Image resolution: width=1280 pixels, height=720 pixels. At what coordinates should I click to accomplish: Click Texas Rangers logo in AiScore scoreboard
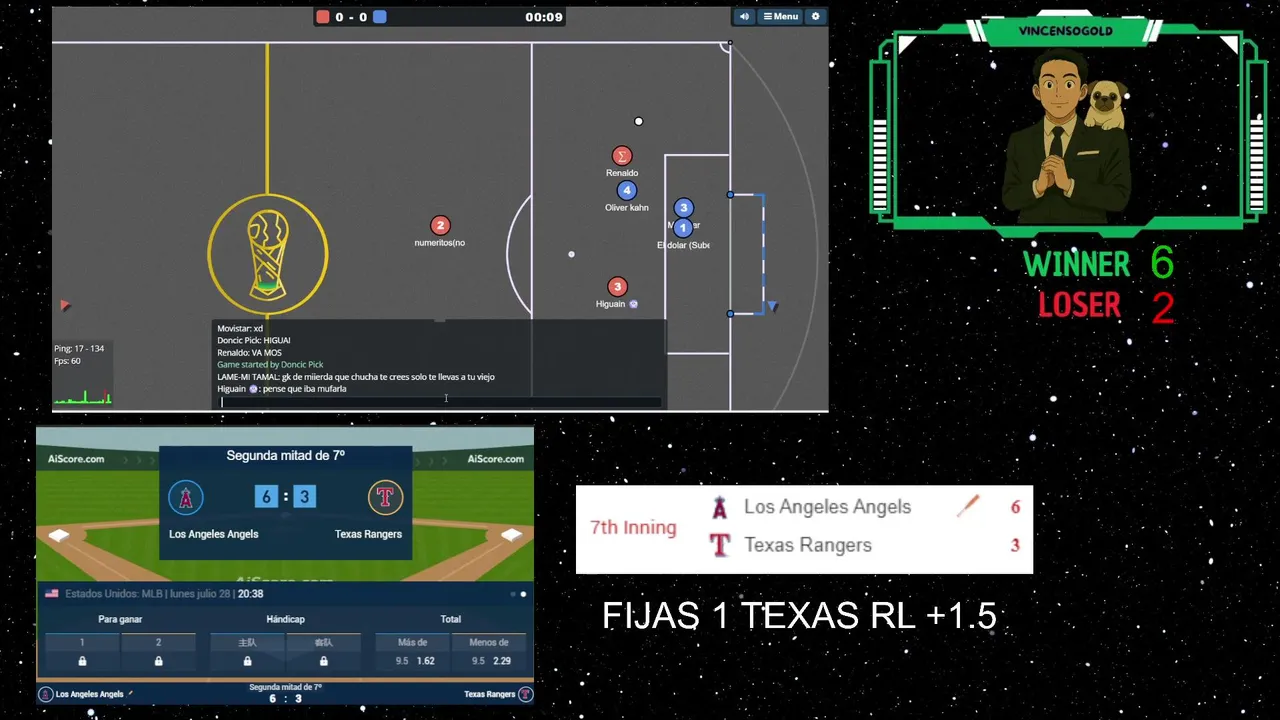[x=385, y=497]
